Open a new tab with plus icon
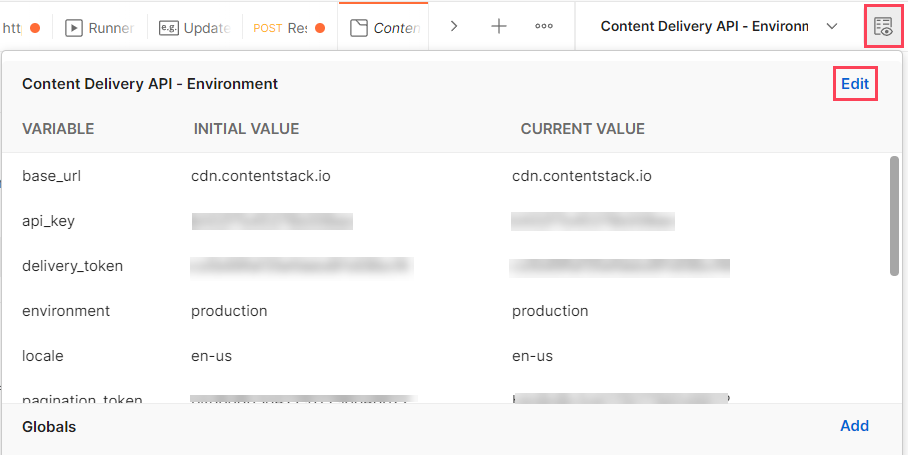This screenshot has height=455, width=908. click(499, 27)
